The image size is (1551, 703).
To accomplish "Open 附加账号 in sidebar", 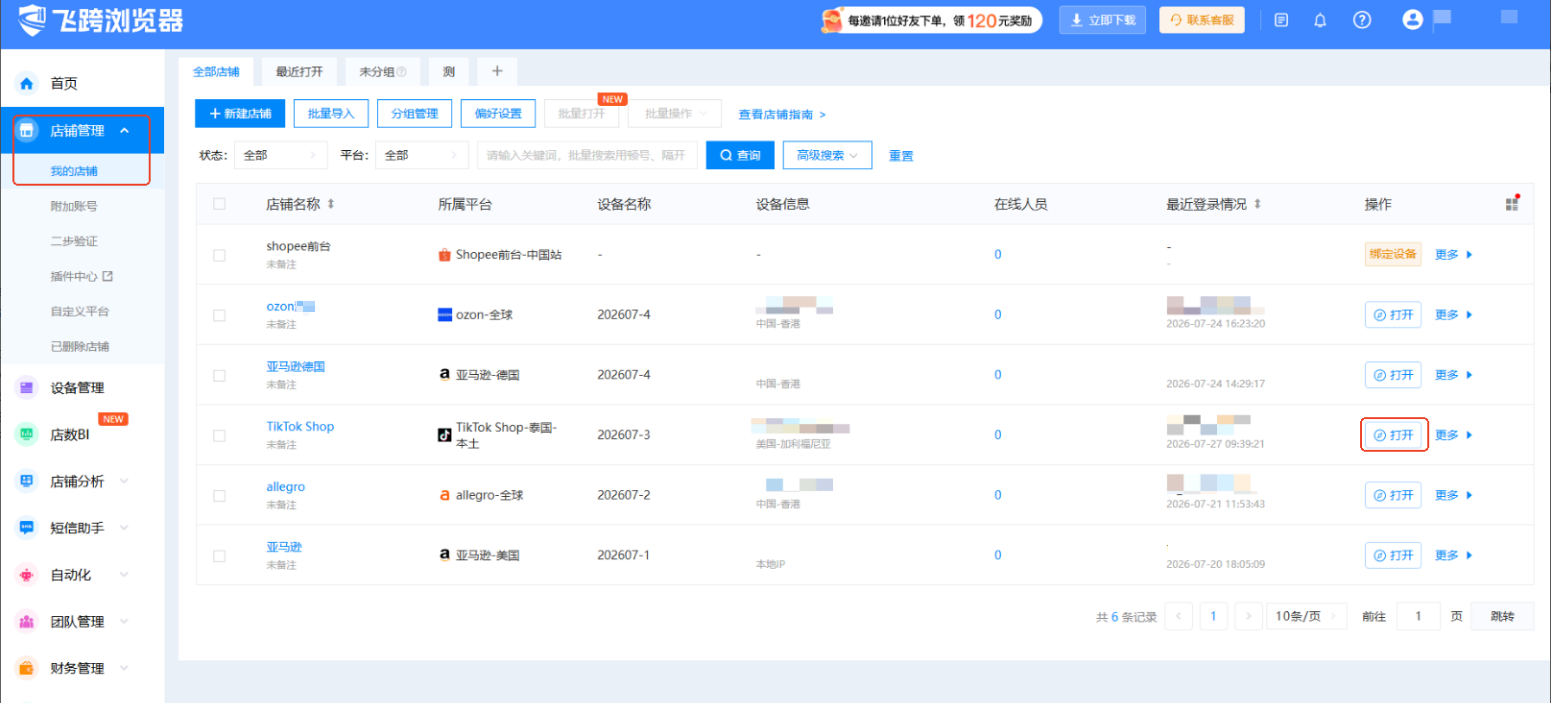I will click(74, 206).
